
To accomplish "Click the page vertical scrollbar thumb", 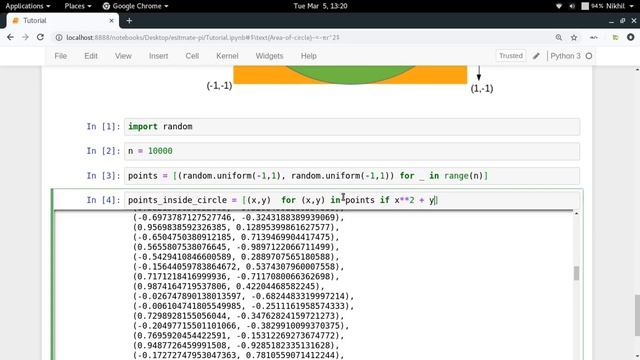I will [x=637, y=315].
